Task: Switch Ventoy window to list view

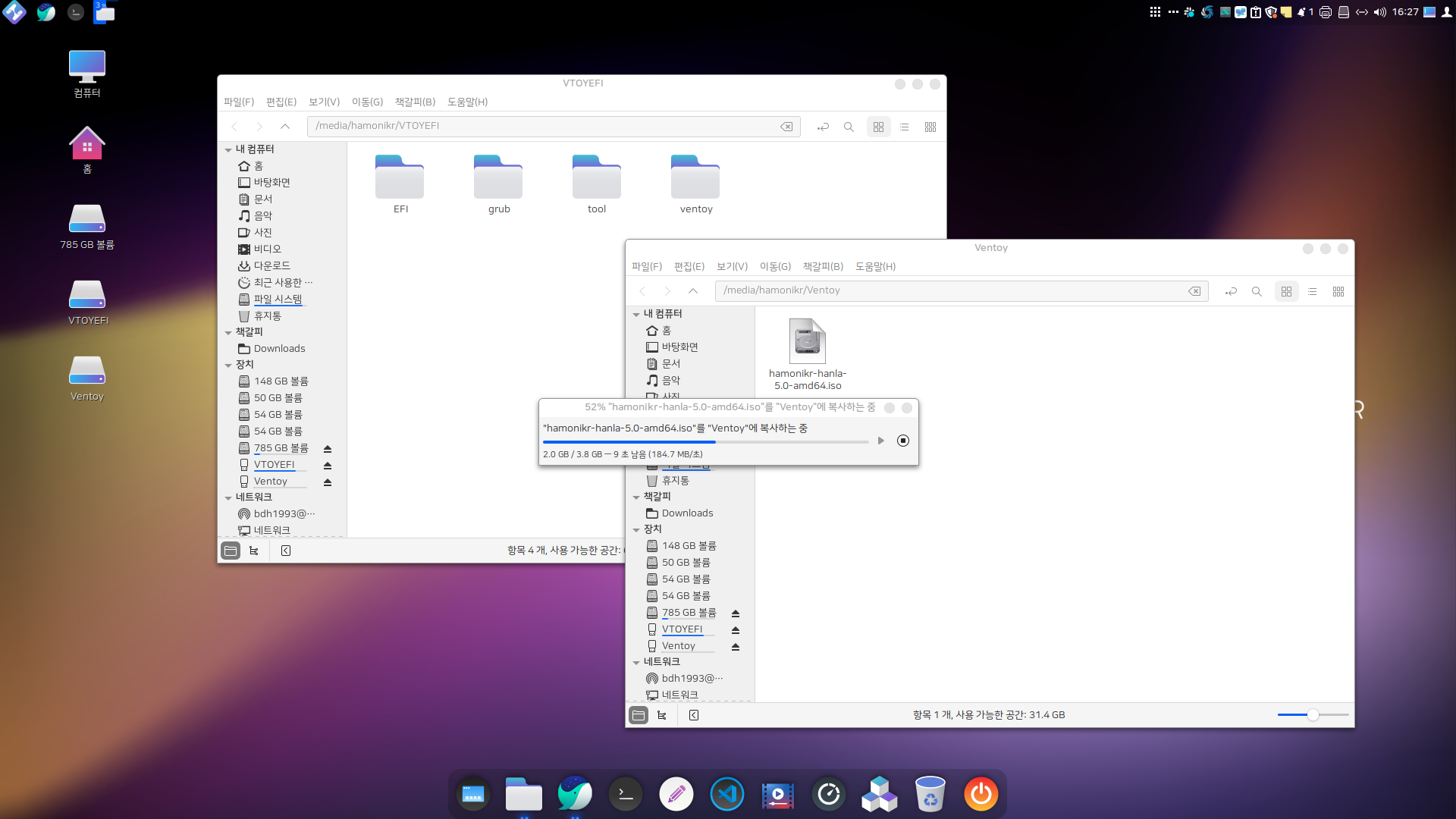Action: pyautogui.click(x=1312, y=291)
